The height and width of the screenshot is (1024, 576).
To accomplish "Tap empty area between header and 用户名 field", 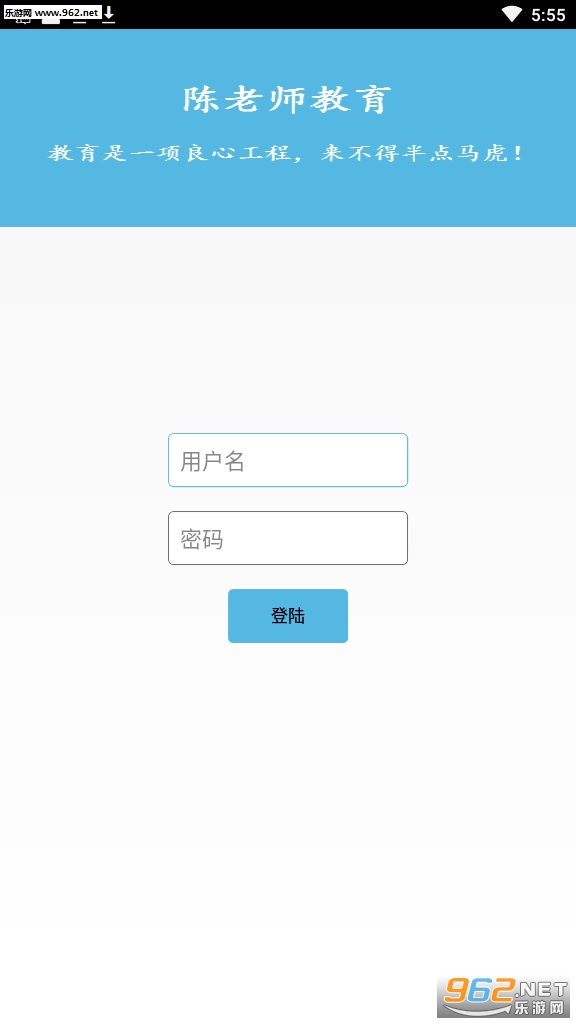I will tap(288, 330).
